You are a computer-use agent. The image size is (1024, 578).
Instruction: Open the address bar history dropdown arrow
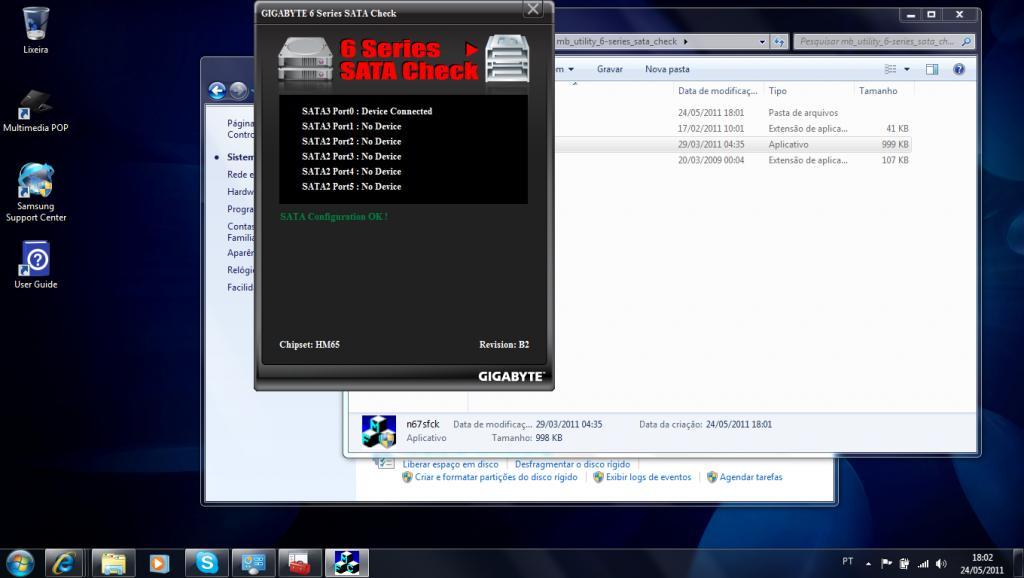(762, 42)
